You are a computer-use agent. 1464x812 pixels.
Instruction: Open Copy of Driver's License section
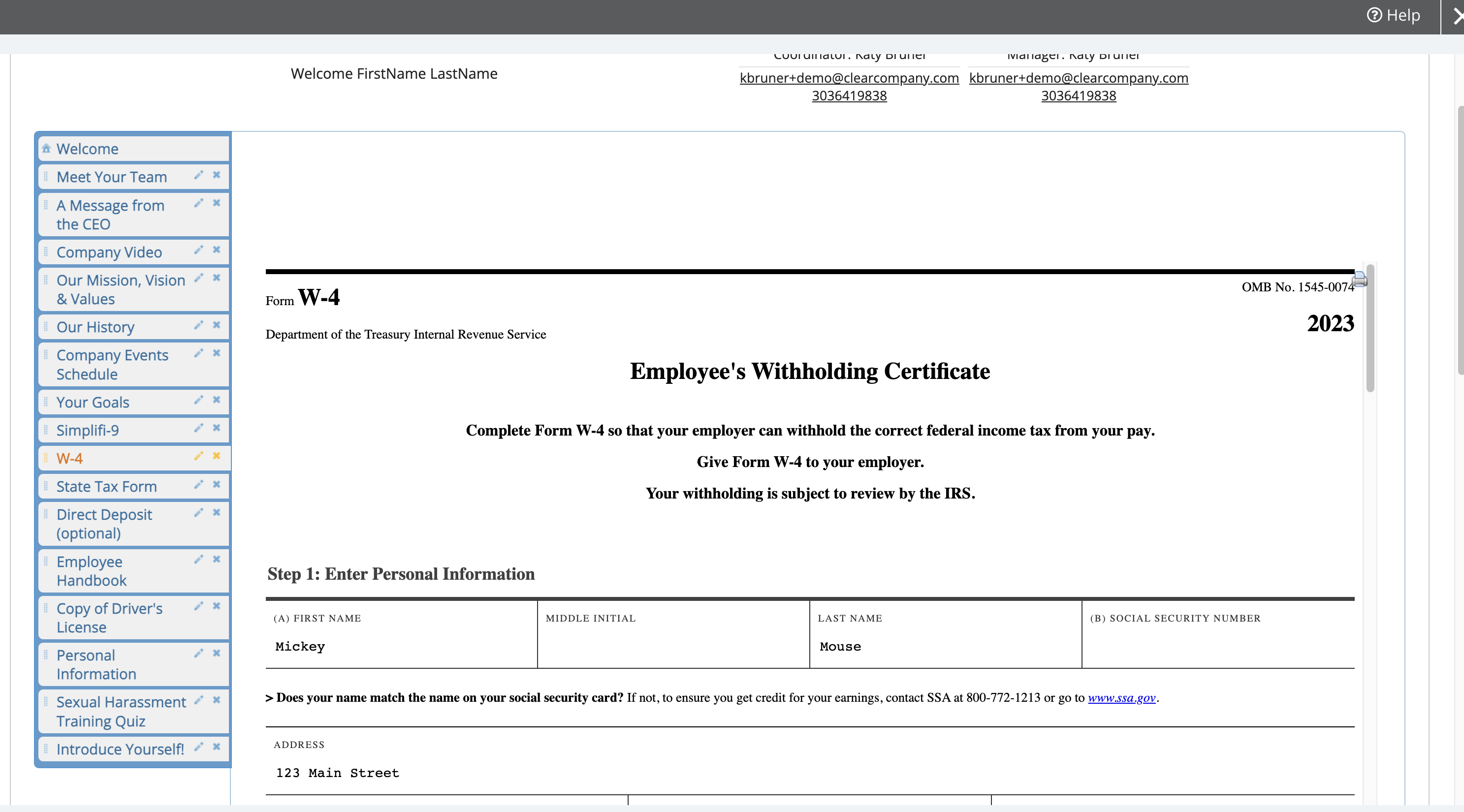(109, 618)
